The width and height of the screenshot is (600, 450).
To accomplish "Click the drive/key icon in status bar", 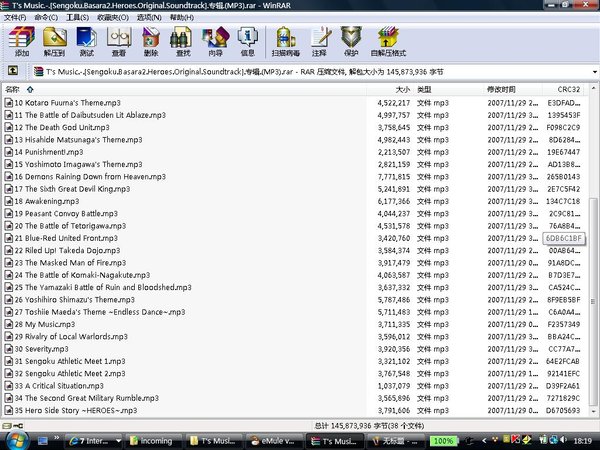I will click(13, 426).
